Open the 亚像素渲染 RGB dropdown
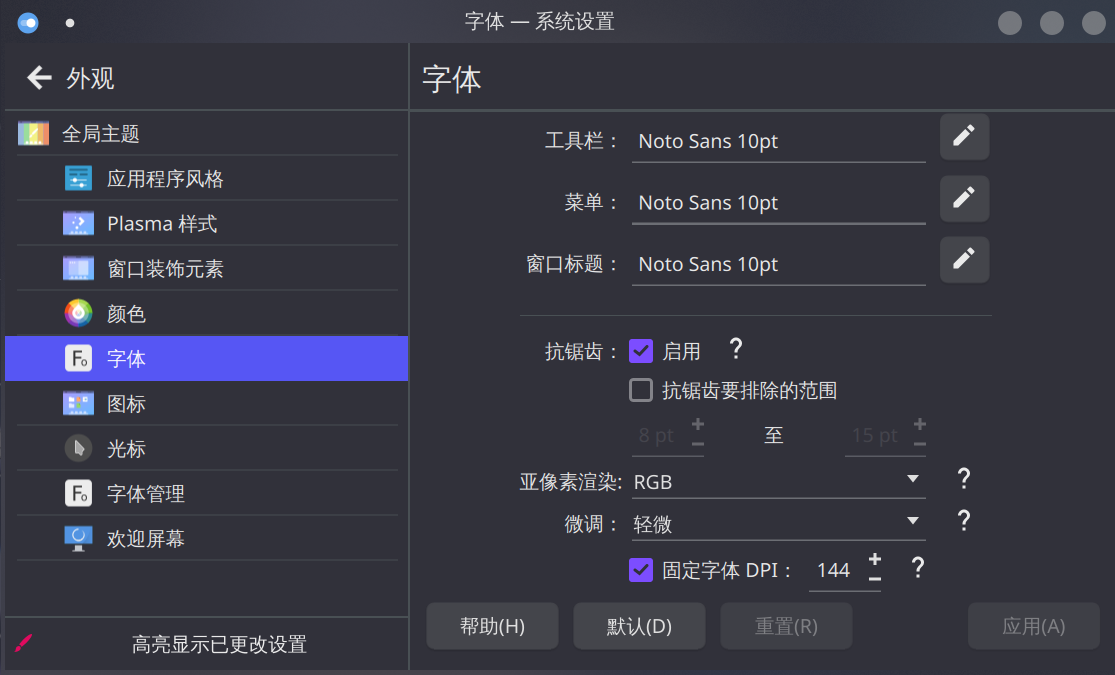 pos(778,481)
